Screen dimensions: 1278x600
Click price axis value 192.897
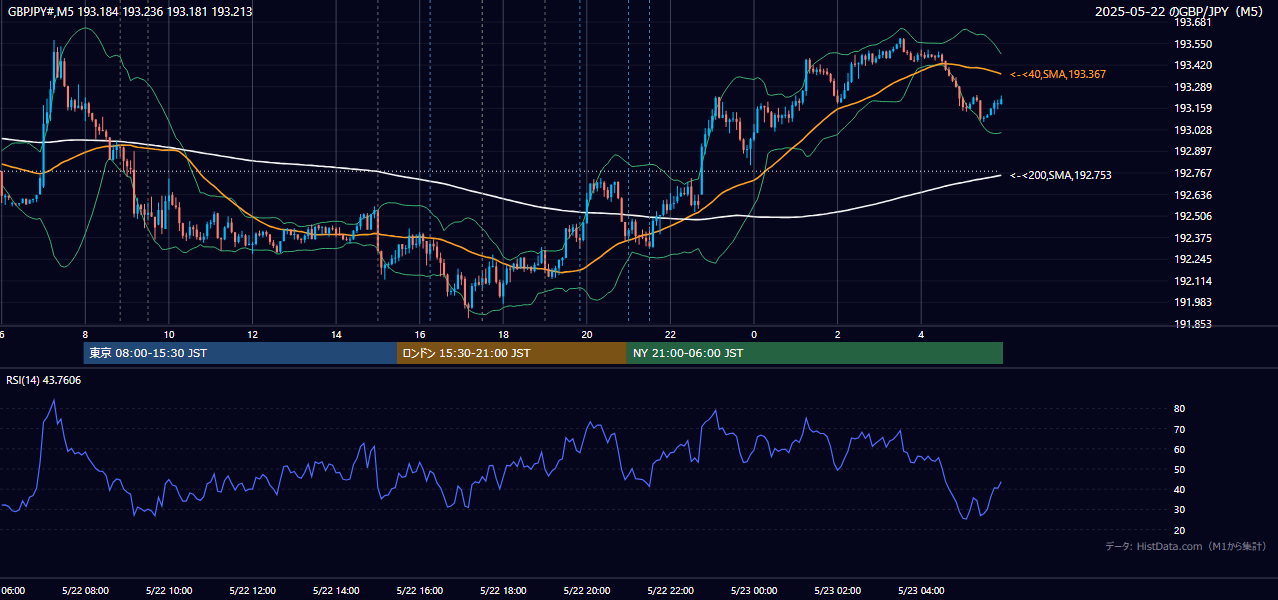pos(1192,151)
